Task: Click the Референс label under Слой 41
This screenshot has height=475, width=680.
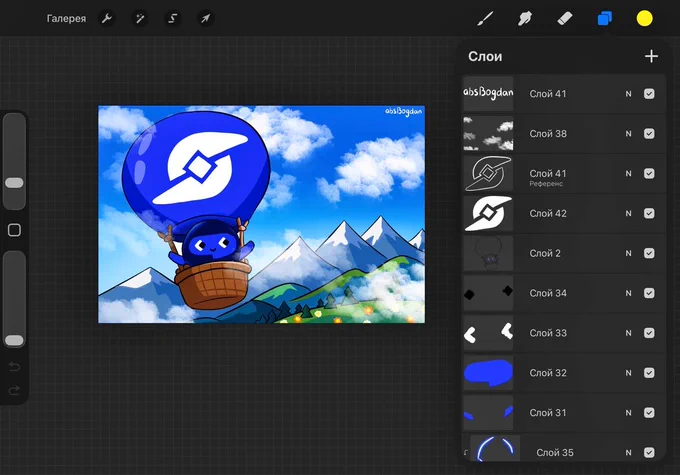Action: [546, 184]
